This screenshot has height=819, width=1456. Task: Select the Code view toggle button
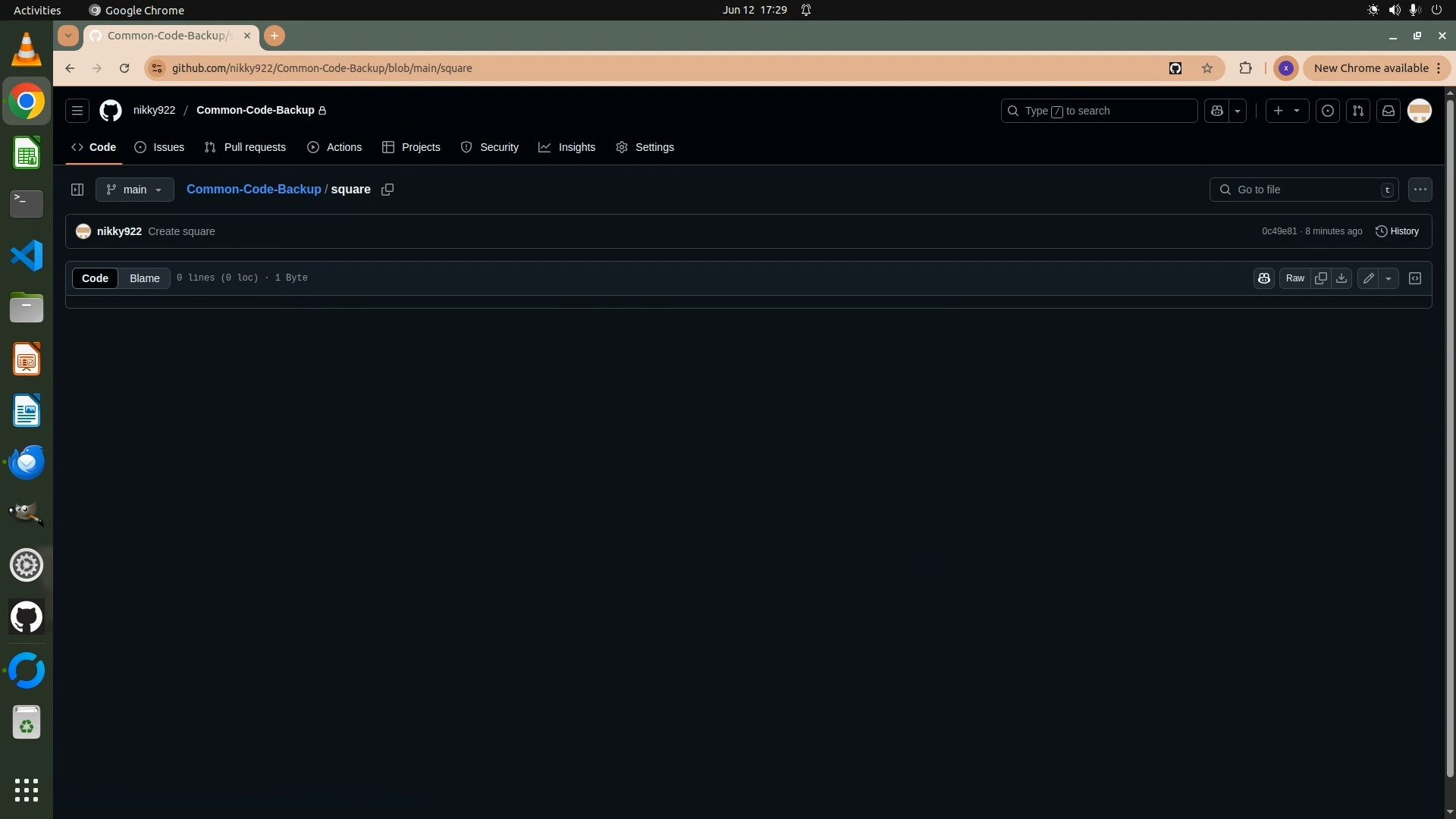point(96,278)
